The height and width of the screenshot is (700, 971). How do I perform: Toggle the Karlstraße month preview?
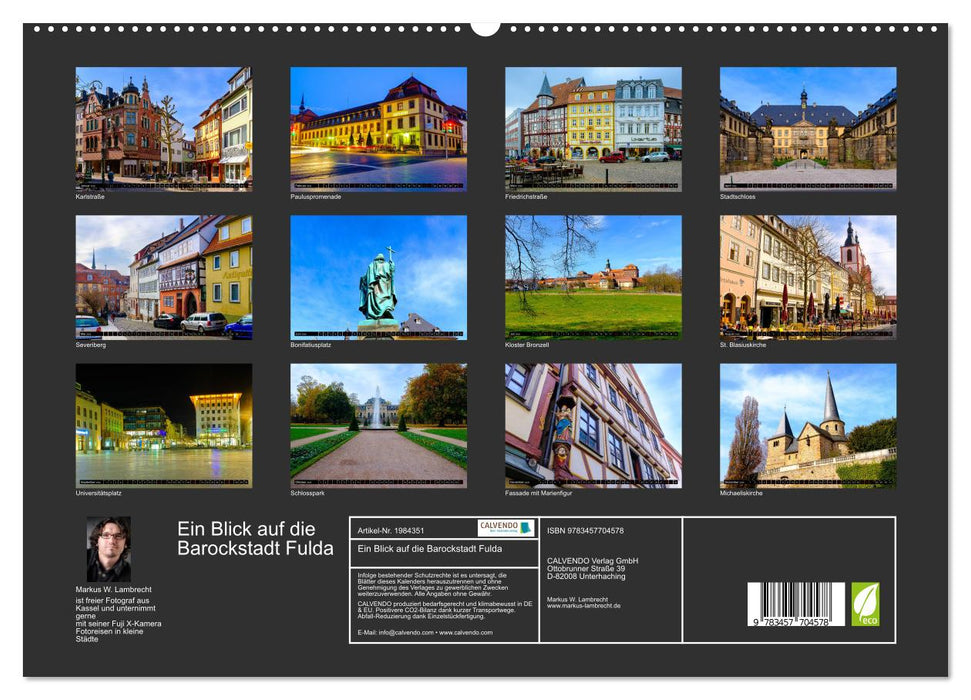166,128
